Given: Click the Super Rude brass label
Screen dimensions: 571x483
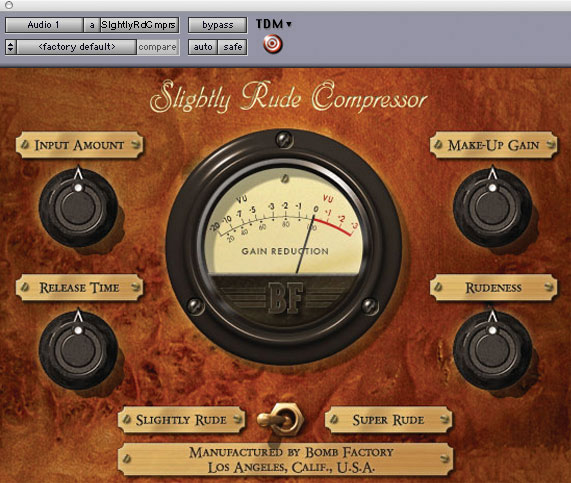Looking at the screenshot, I should point(388,420).
